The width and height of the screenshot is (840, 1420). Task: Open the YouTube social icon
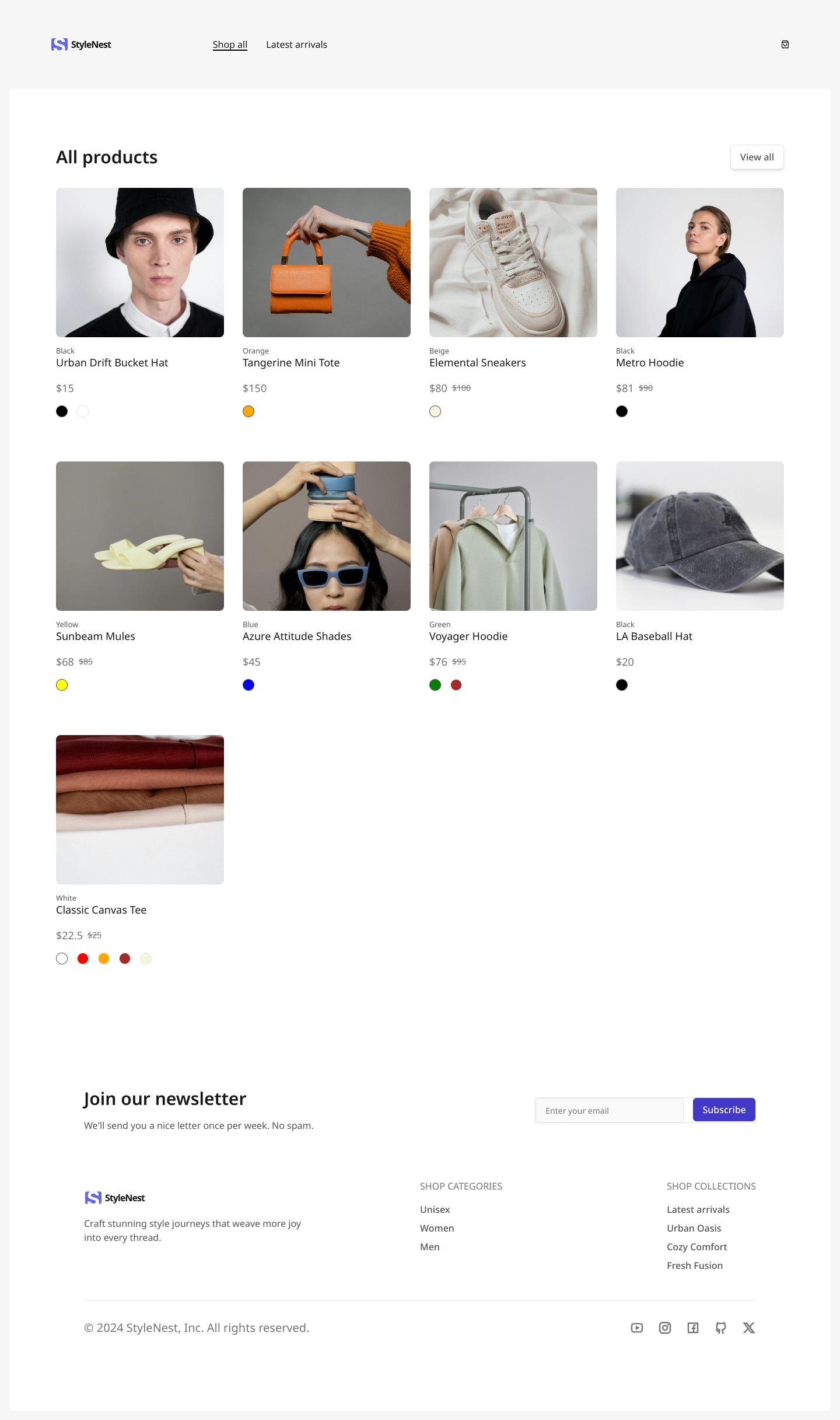(637, 1328)
